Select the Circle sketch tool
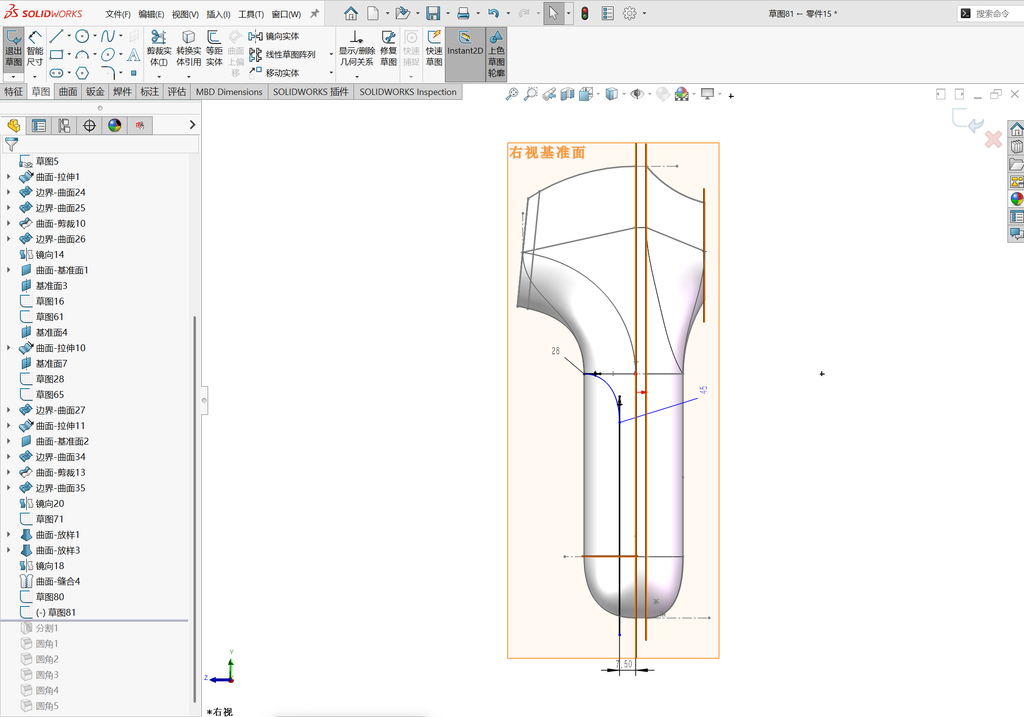The height and width of the screenshot is (717, 1024). click(82, 36)
